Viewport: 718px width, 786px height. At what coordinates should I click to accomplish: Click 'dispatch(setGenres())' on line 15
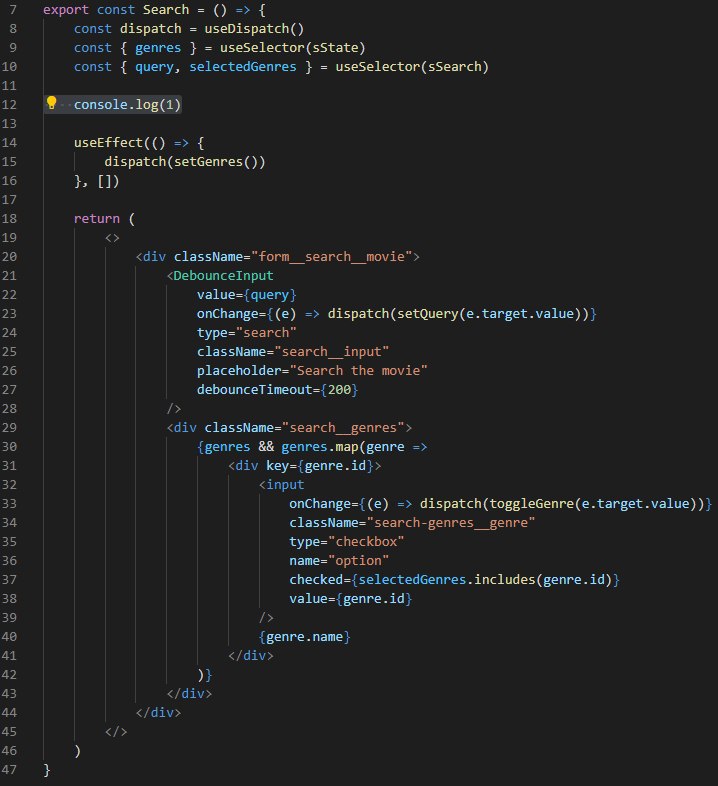[185, 162]
